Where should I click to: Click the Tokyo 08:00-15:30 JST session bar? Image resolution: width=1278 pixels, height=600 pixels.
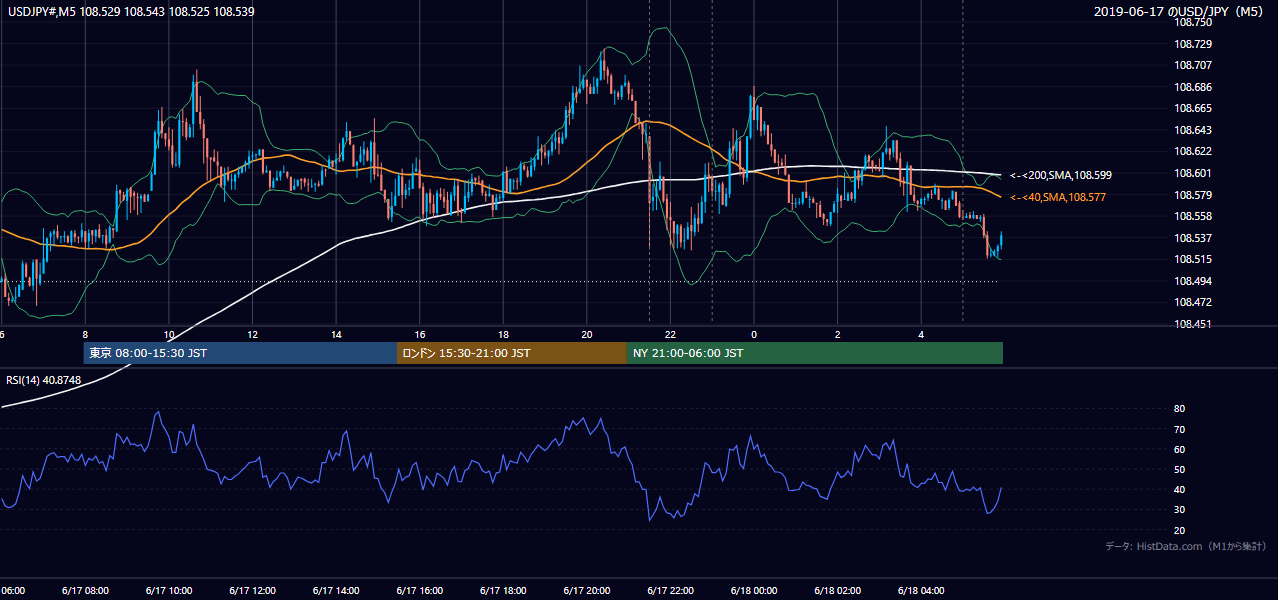pos(240,353)
